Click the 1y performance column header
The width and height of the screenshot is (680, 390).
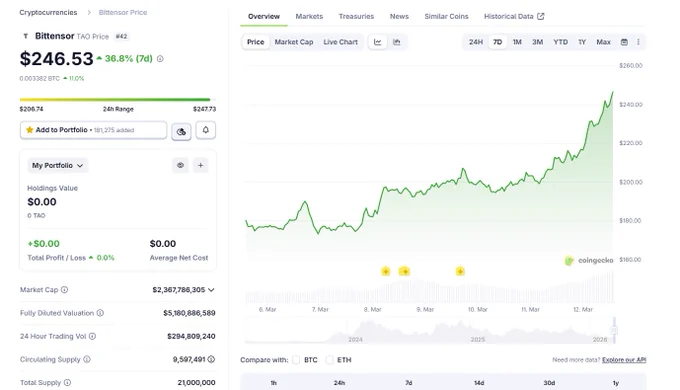(x=615, y=383)
